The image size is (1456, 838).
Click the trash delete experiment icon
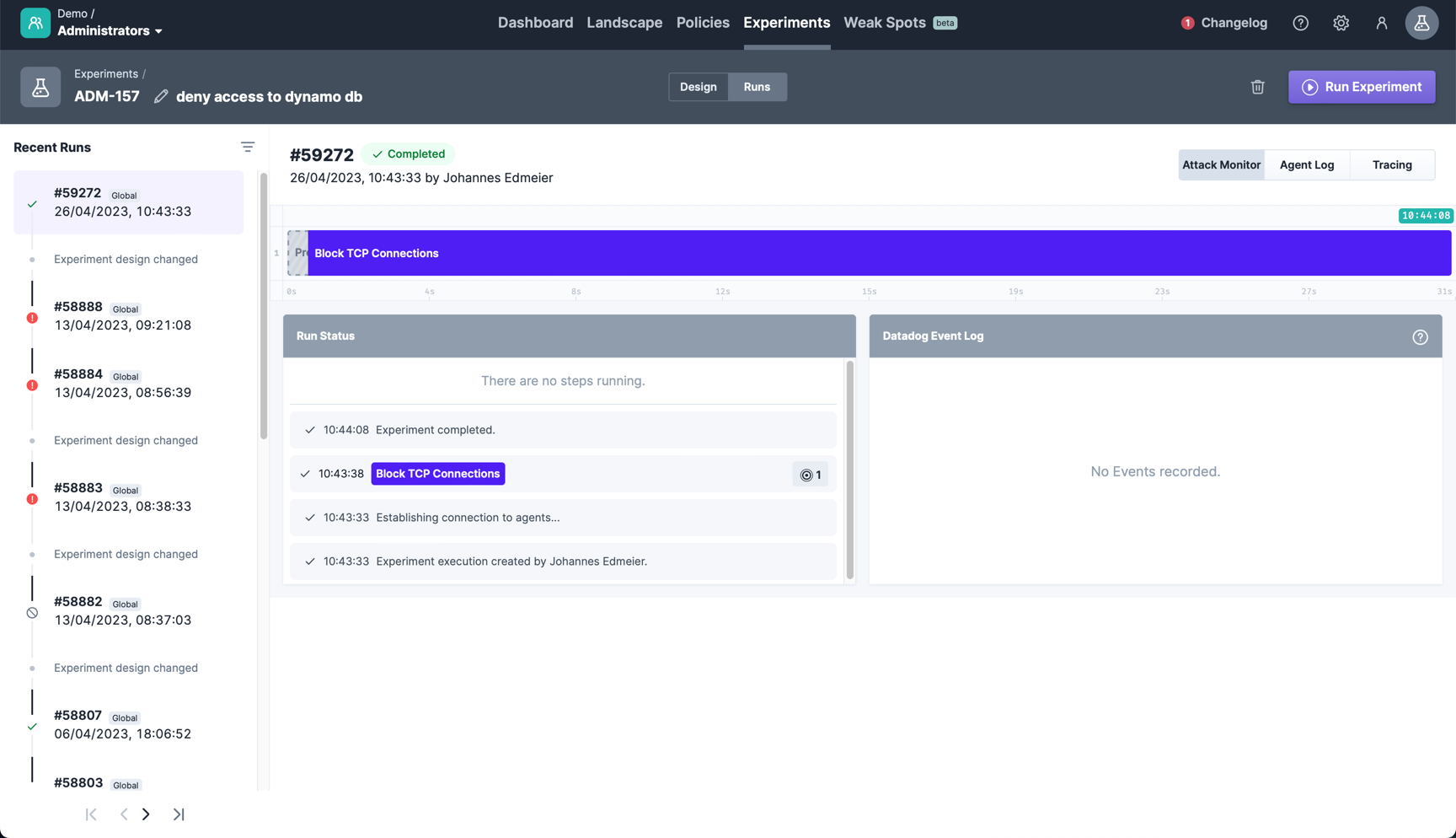[1257, 87]
